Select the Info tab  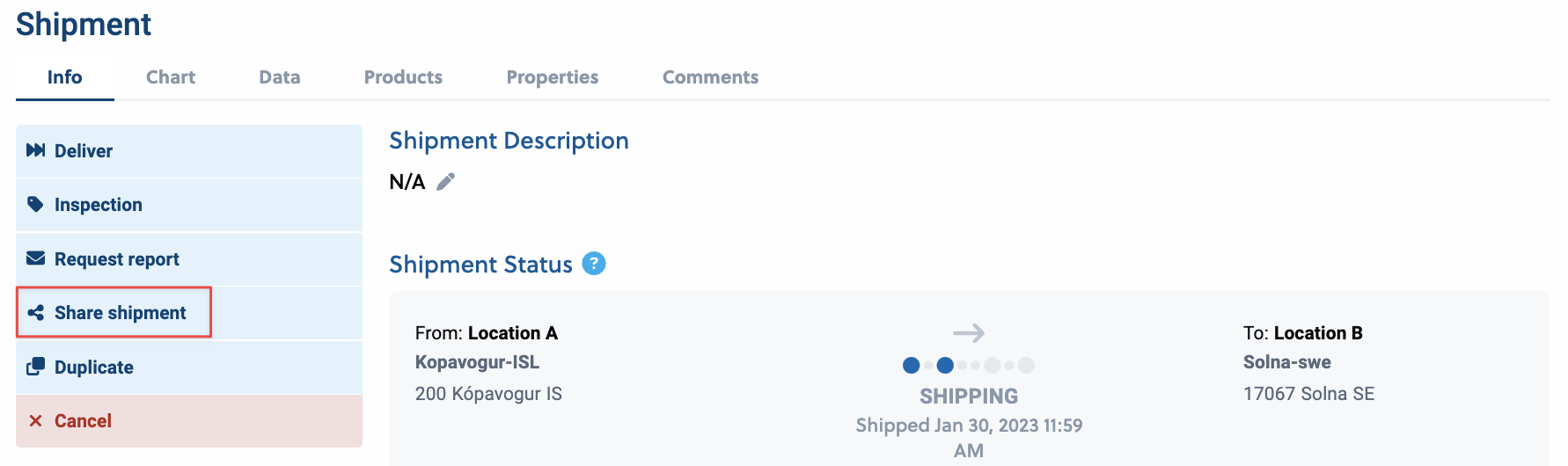[x=65, y=77]
